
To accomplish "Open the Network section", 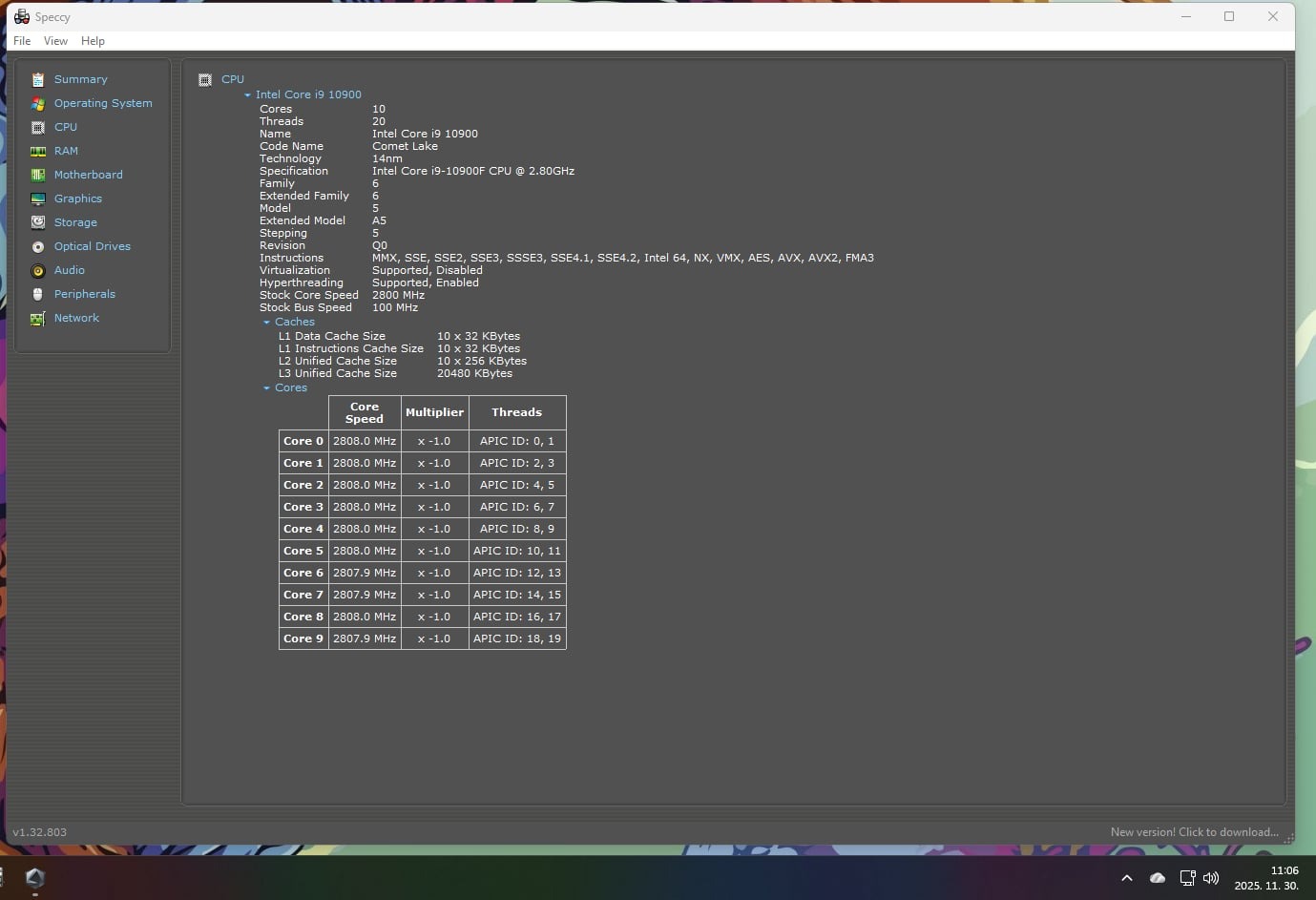I will (76, 318).
